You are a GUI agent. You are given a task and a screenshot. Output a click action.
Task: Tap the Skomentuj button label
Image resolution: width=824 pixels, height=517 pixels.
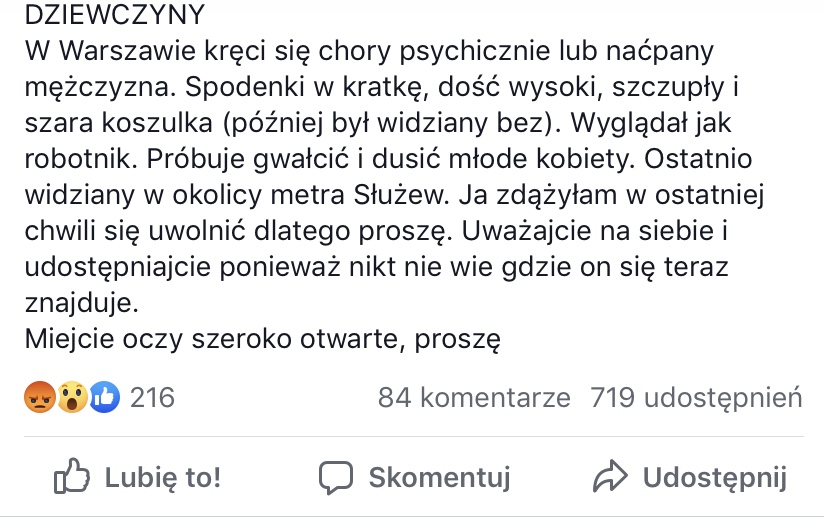439,477
